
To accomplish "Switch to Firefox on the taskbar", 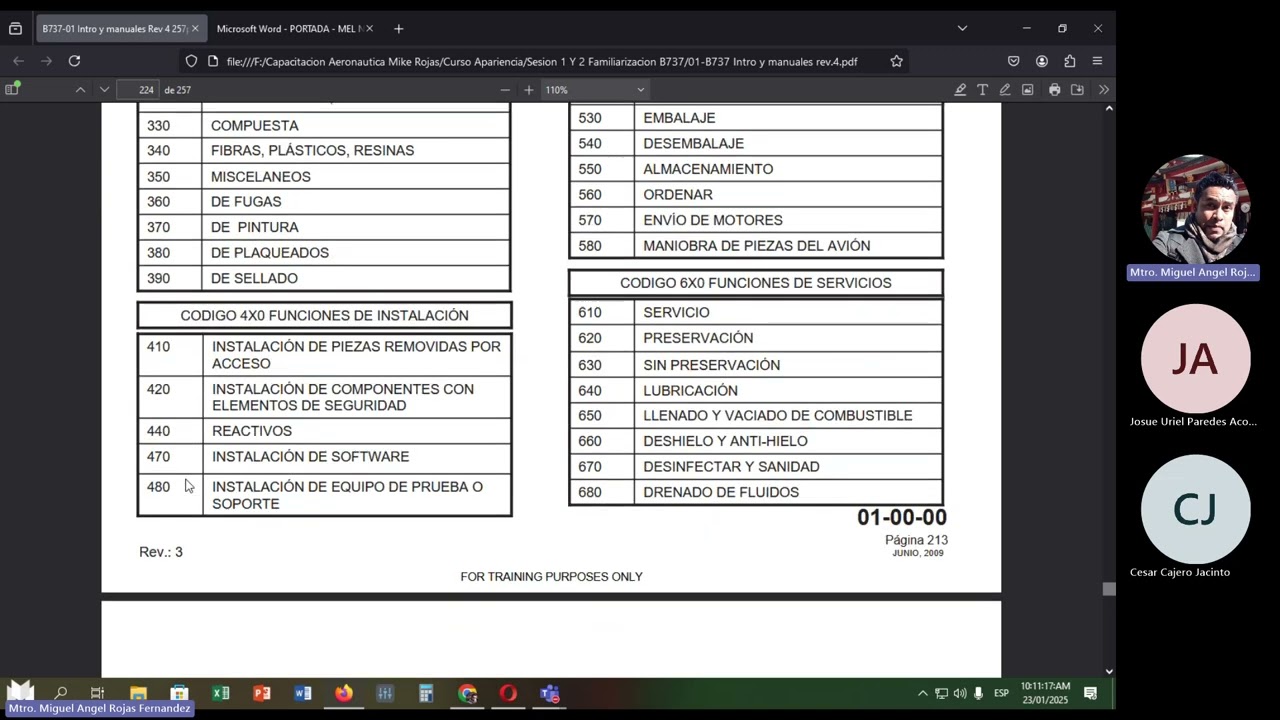I will pyautogui.click(x=344, y=693).
